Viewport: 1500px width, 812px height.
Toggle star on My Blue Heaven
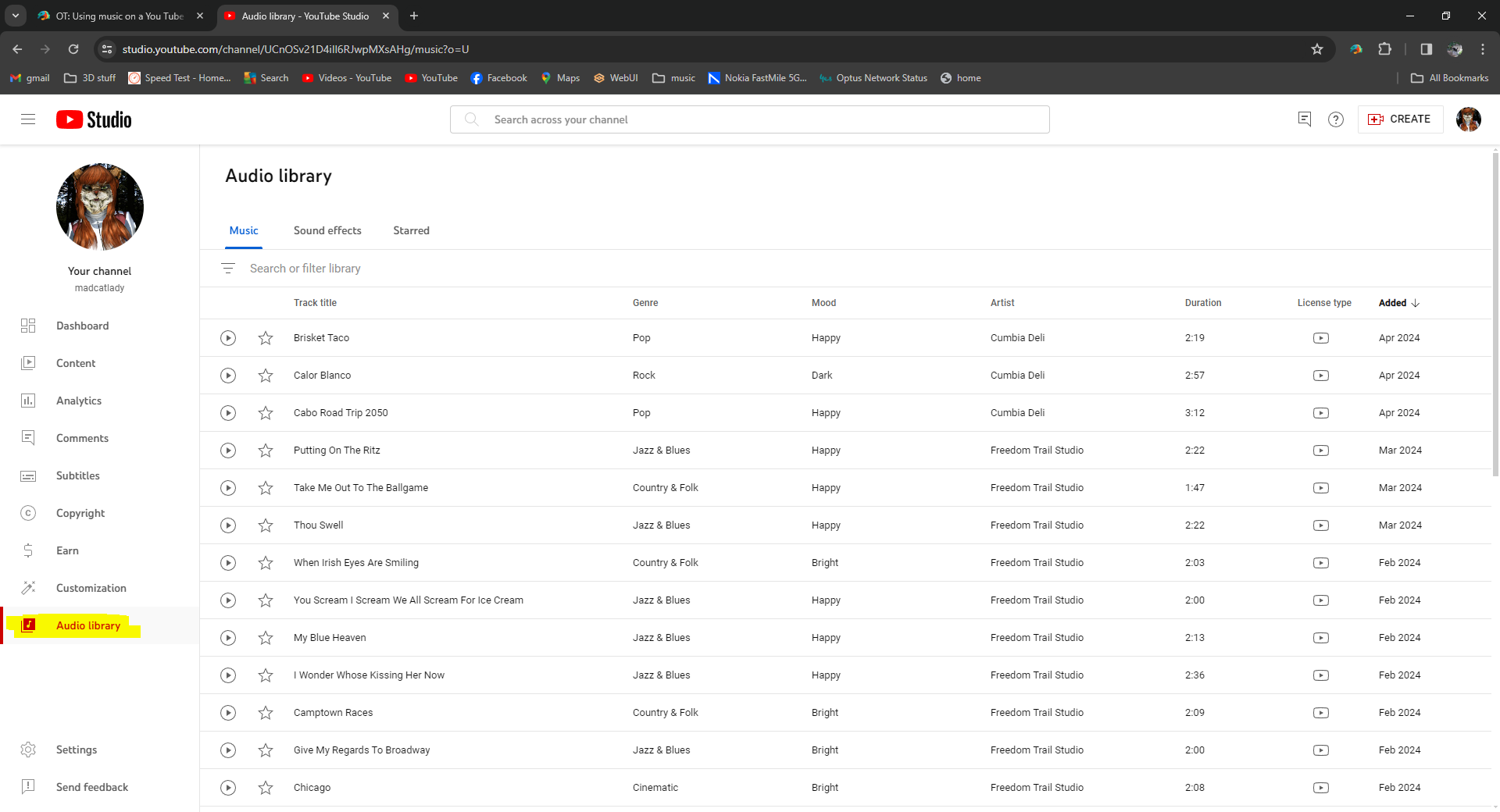266,638
